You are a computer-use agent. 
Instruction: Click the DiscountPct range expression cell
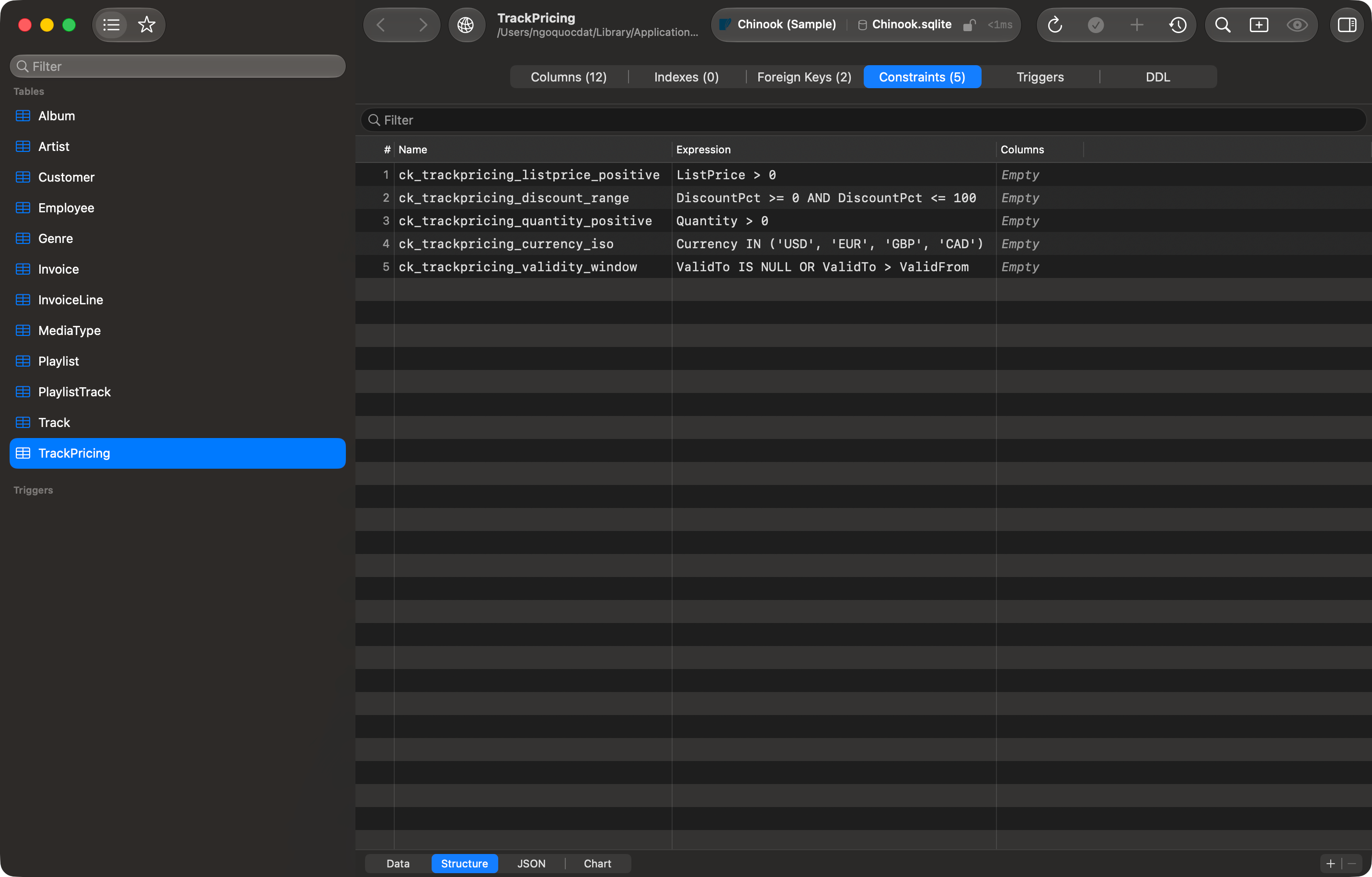click(x=834, y=198)
